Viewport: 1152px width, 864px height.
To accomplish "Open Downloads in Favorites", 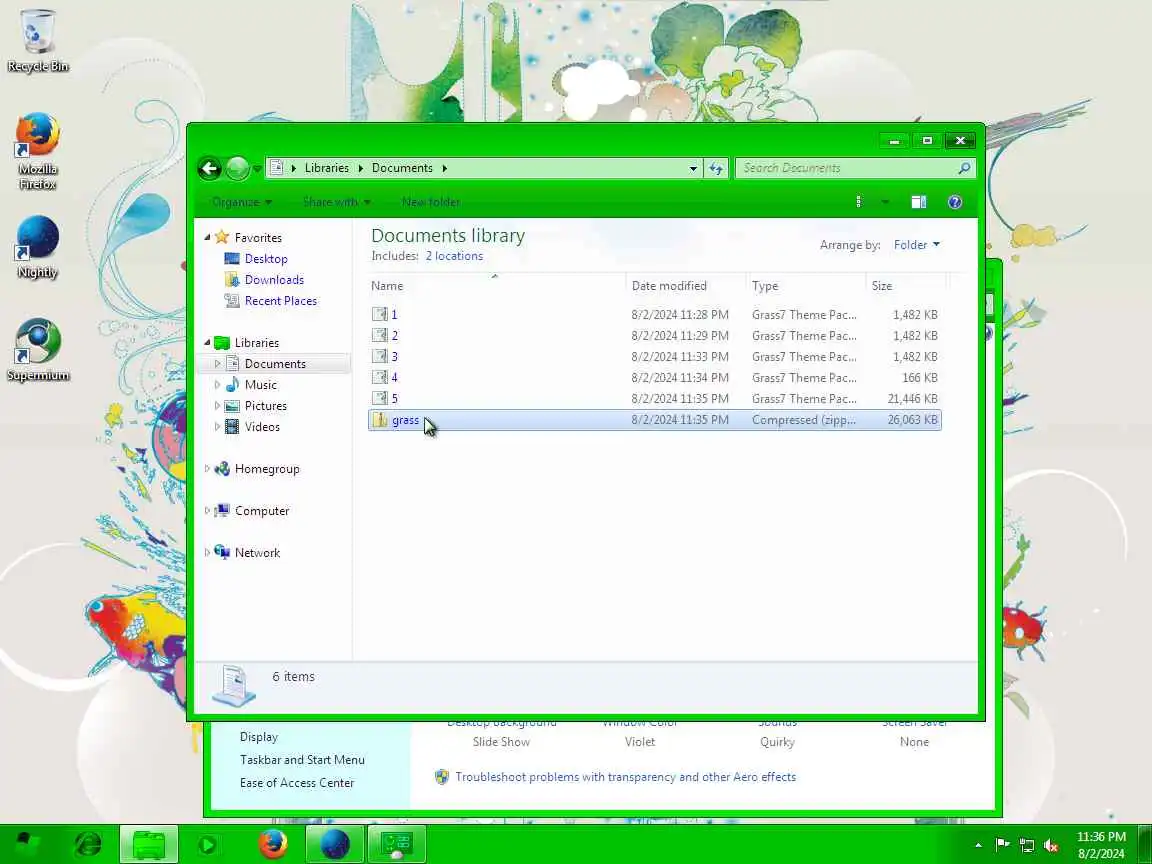I will coord(274,280).
